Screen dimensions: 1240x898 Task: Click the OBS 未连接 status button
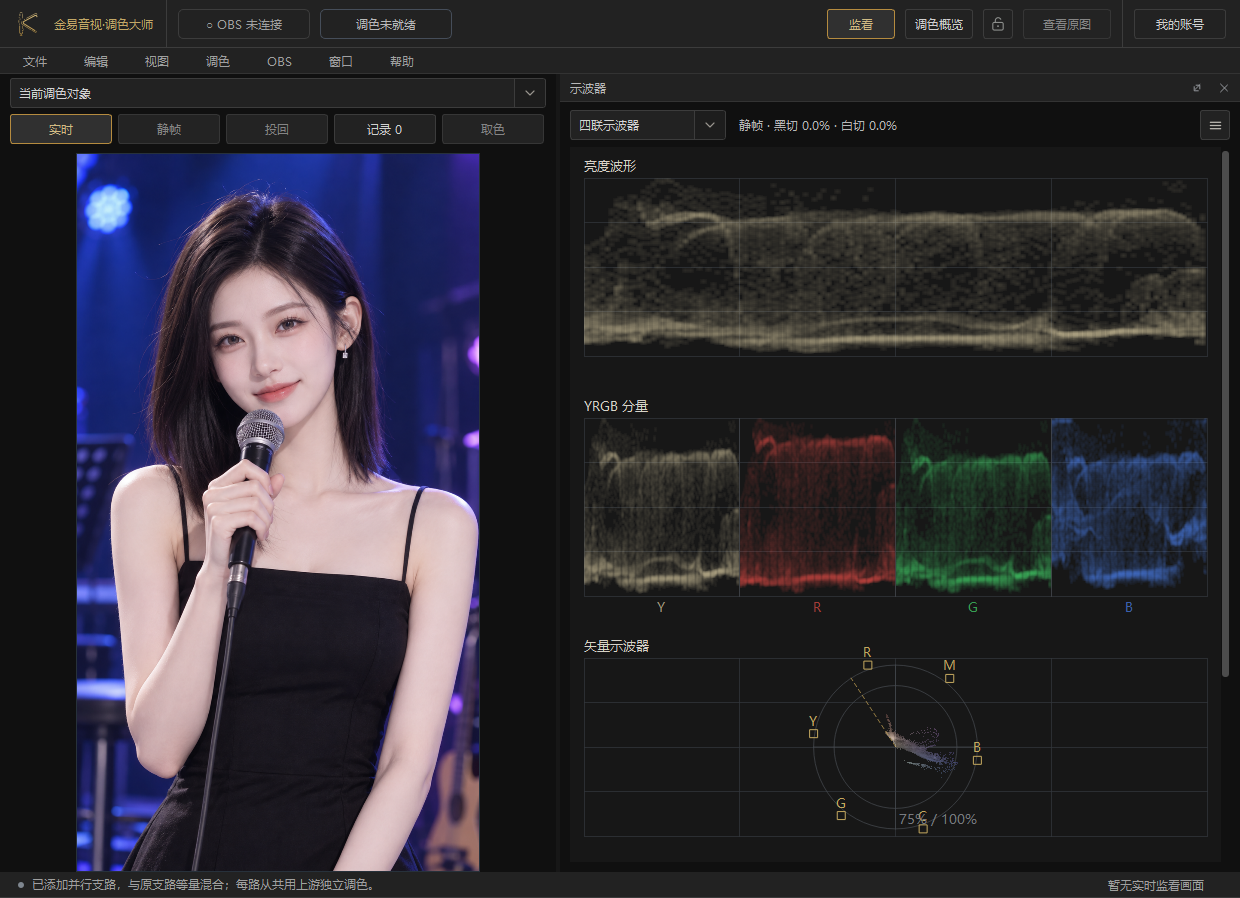[x=244, y=24]
